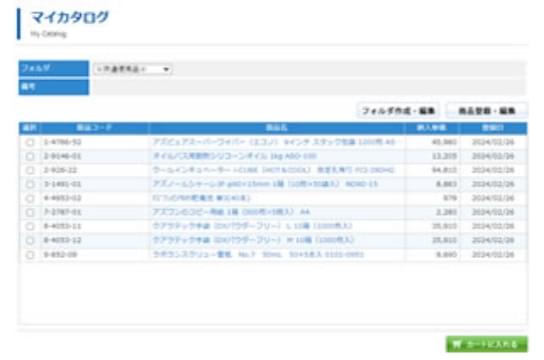The height and width of the screenshot is (360, 544).
Task: Click product code 1-4786-52
Action: (62, 142)
